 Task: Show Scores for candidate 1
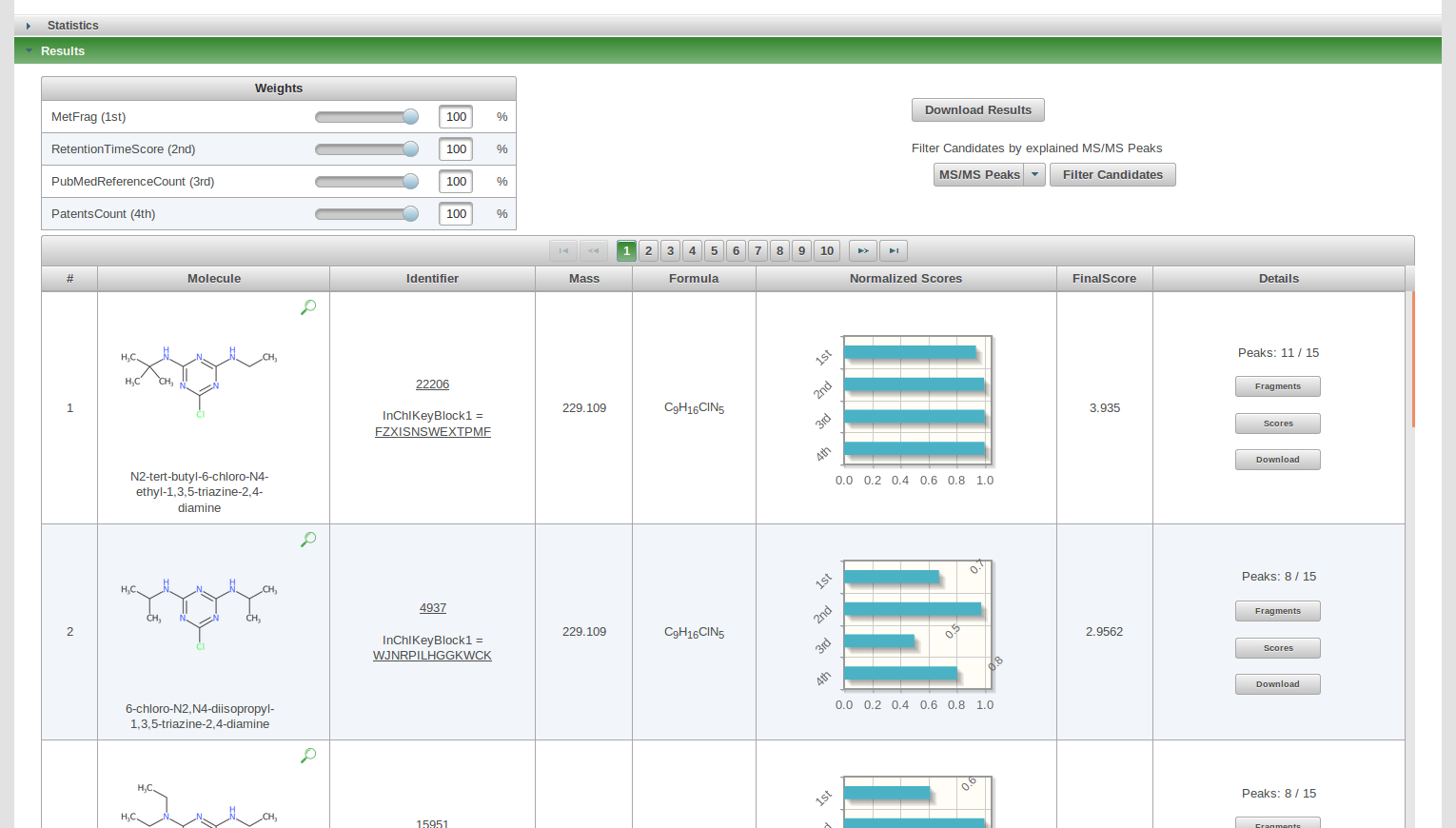click(x=1277, y=424)
